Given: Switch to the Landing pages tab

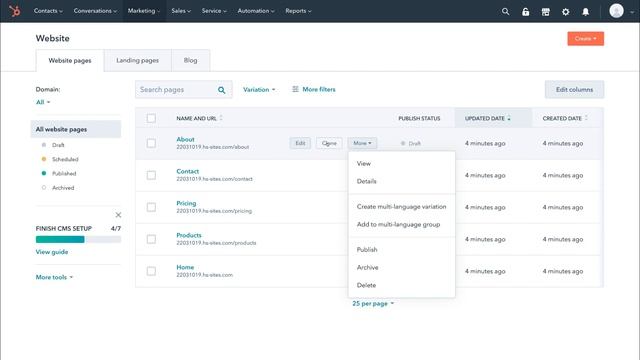Looking at the screenshot, I should tap(138, 60).
